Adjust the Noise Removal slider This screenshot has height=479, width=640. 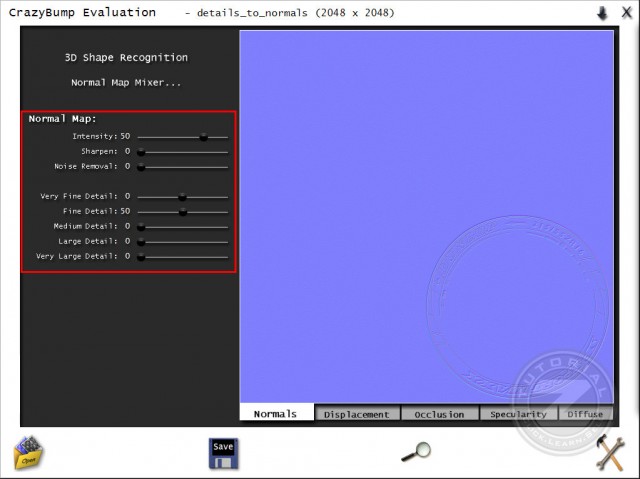click(x=182, y=167)
